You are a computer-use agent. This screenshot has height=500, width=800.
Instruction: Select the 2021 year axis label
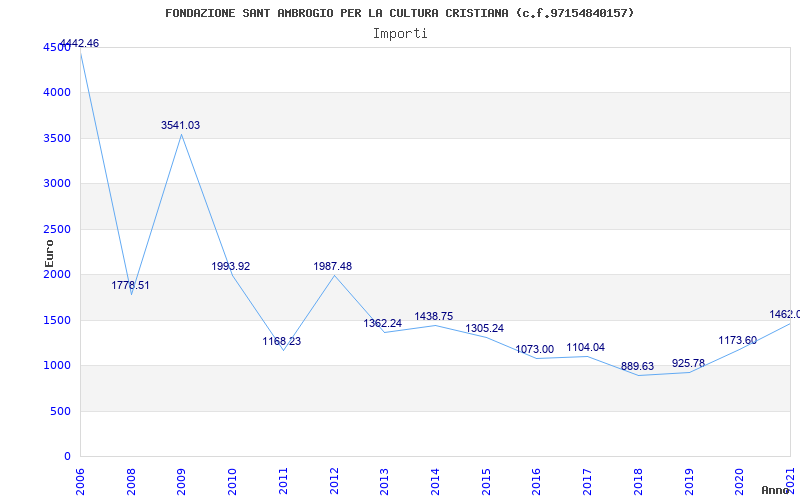pyautogui.click(x=791, y=479)
